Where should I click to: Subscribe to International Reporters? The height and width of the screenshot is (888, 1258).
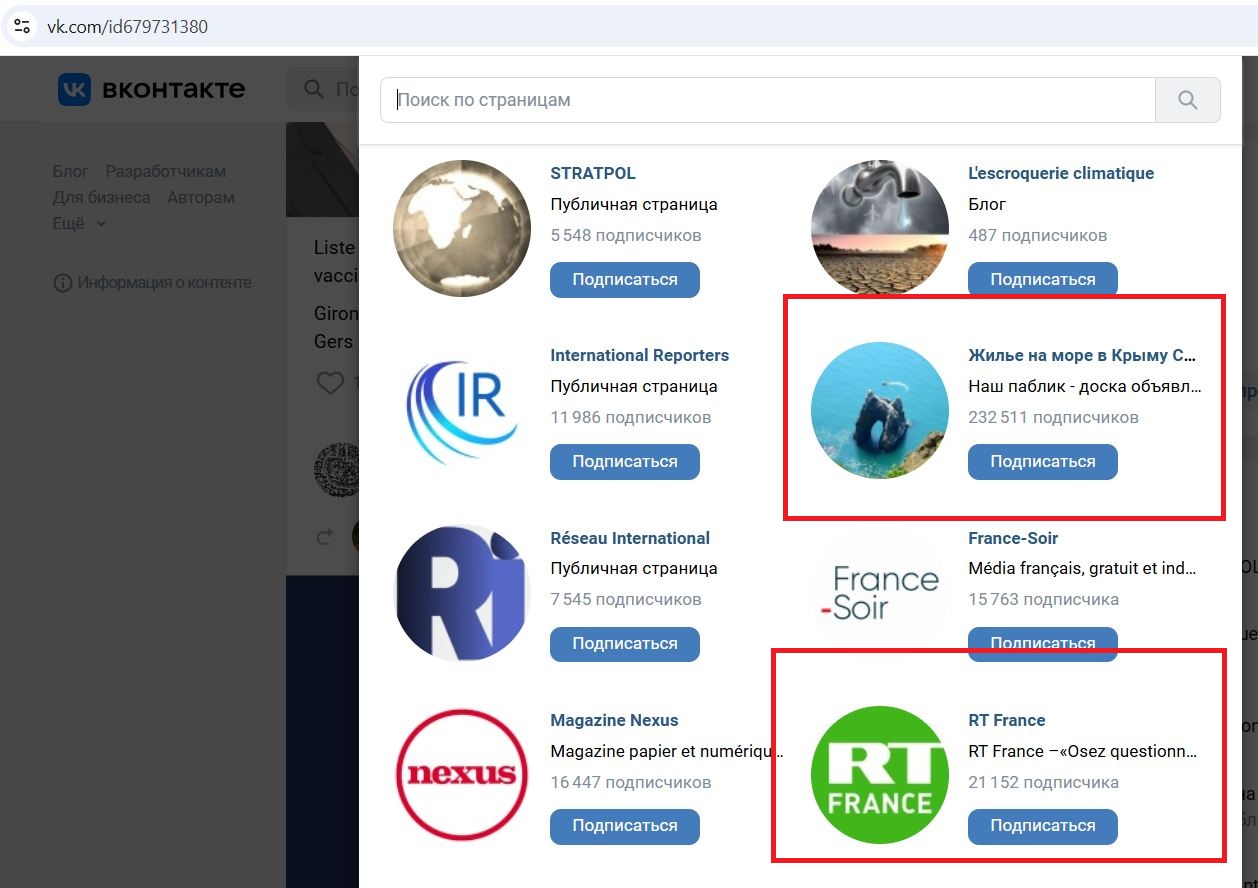click(x=625, y=462)
